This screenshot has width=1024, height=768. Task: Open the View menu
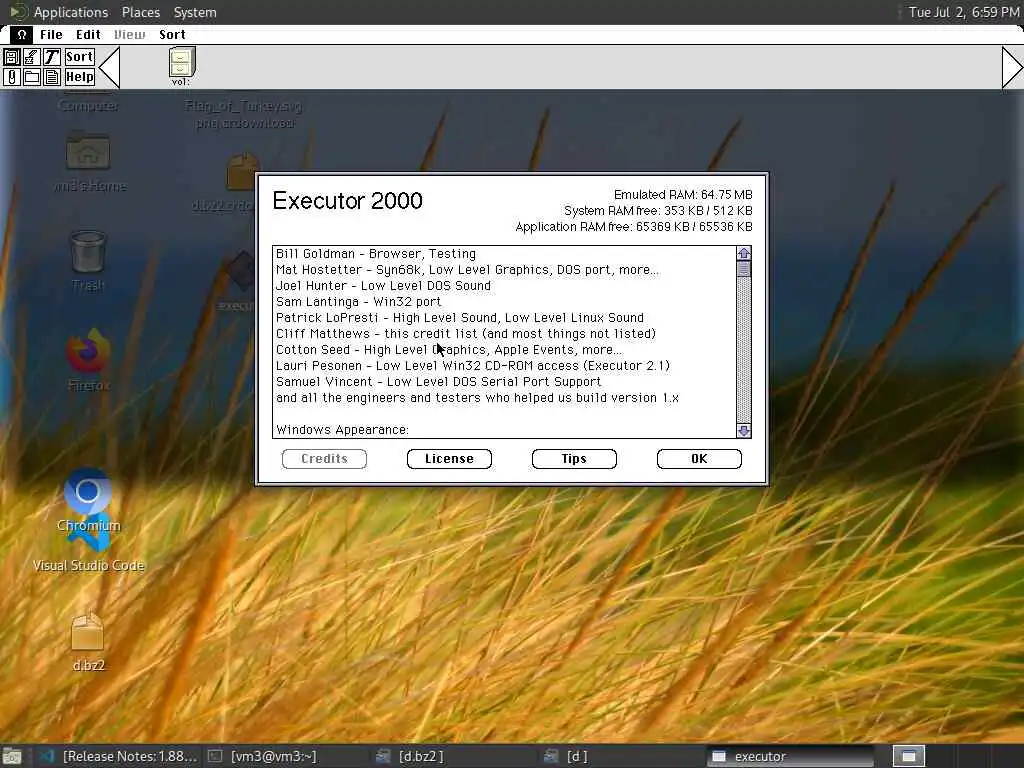pos(129,35)
